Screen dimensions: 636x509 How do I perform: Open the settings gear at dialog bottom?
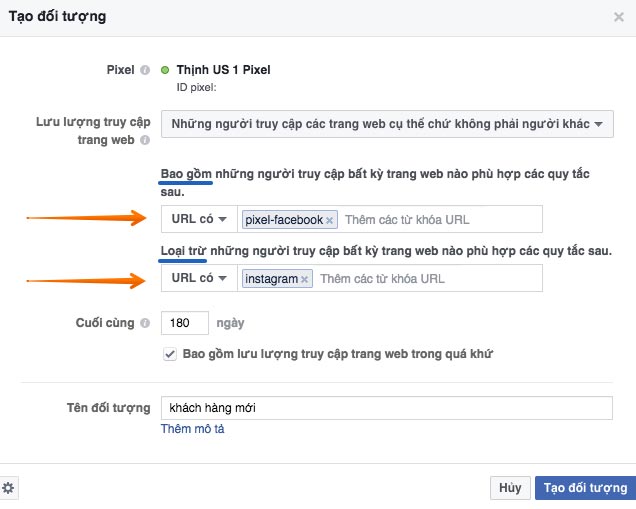[x=8, y=488]
